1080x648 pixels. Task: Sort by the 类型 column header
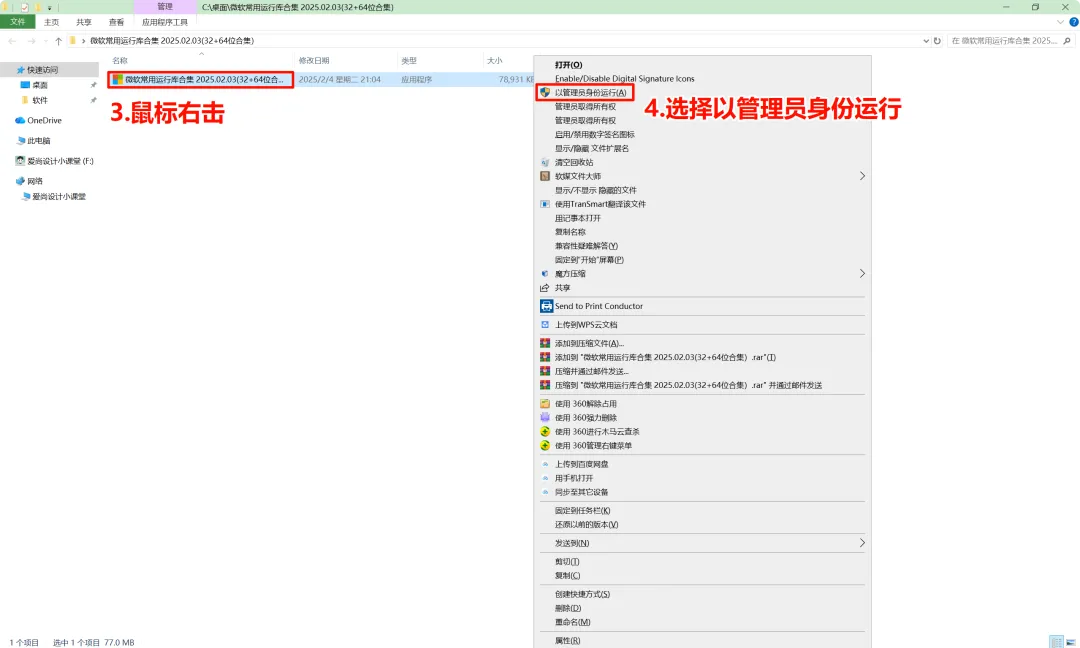[x=409, y=61]
